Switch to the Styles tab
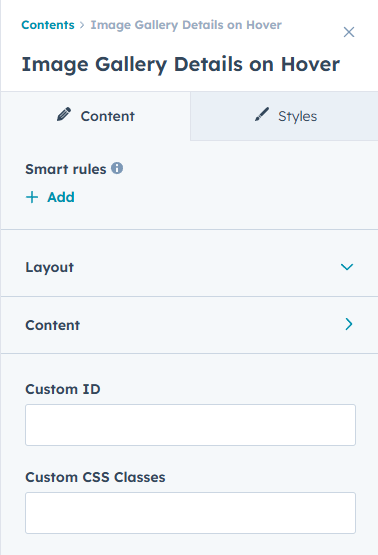Screen dimensions: 378x555 (284, 116)
